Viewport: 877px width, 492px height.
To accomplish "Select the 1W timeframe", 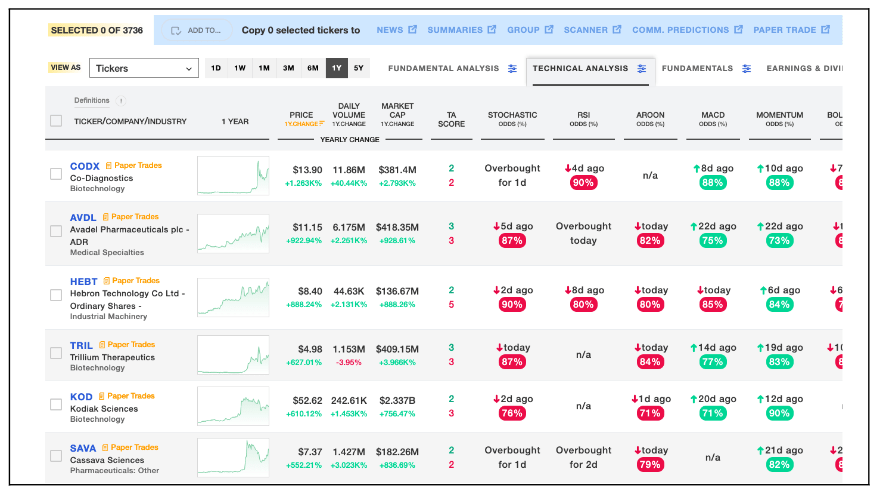I will tap(240, 68).
